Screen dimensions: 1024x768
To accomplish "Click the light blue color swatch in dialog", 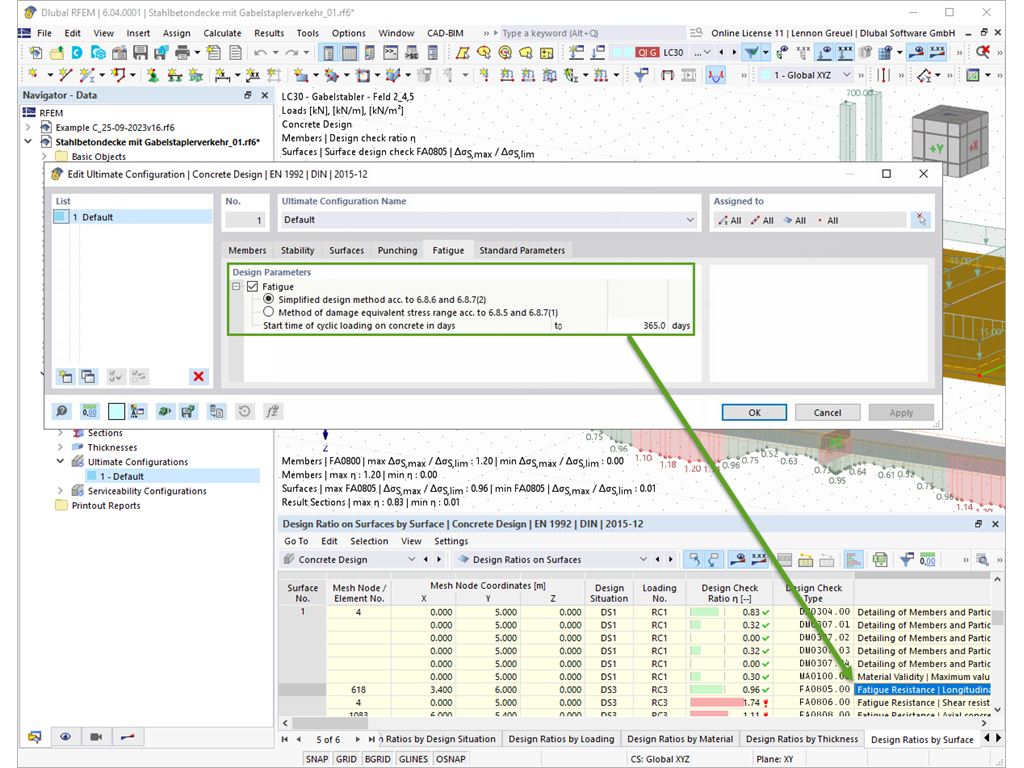I will [116, 411].
